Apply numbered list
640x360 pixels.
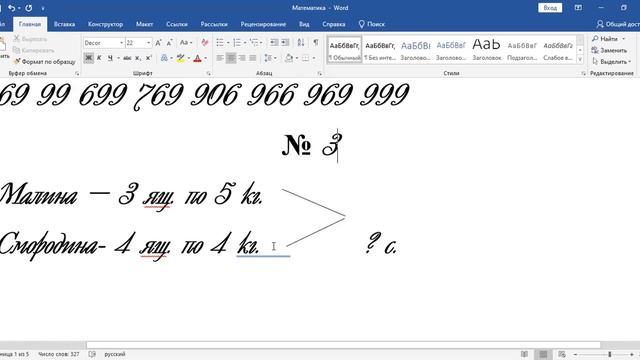point(237,42)
